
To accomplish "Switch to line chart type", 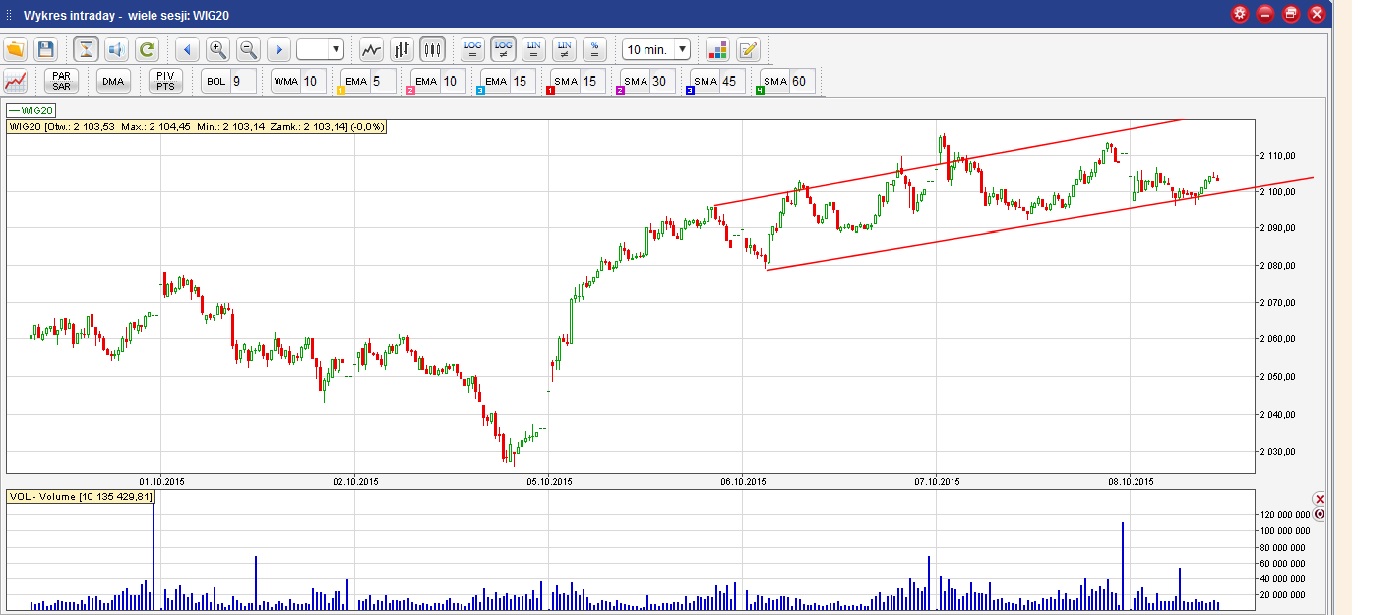I will [372, 49].
